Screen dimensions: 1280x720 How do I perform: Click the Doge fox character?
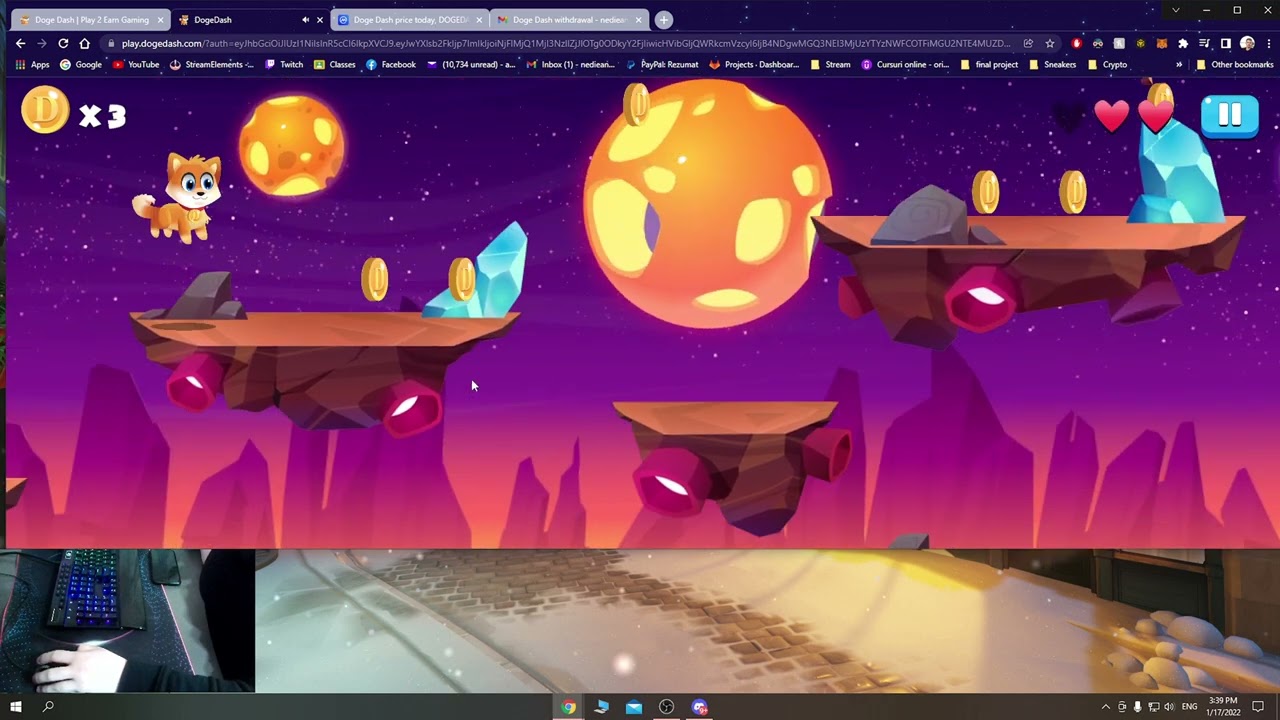click(x=180, y=197)
